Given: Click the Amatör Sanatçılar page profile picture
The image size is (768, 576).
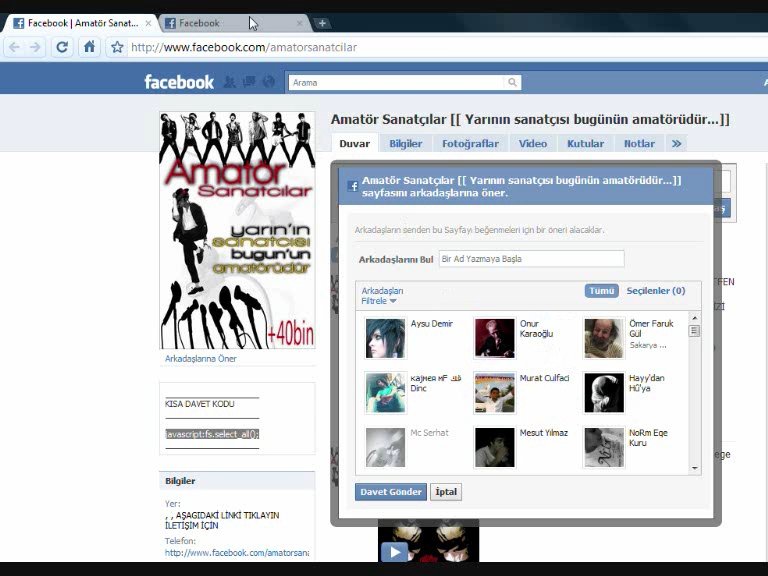Looking at the screenshot, I should coord(238,230).
